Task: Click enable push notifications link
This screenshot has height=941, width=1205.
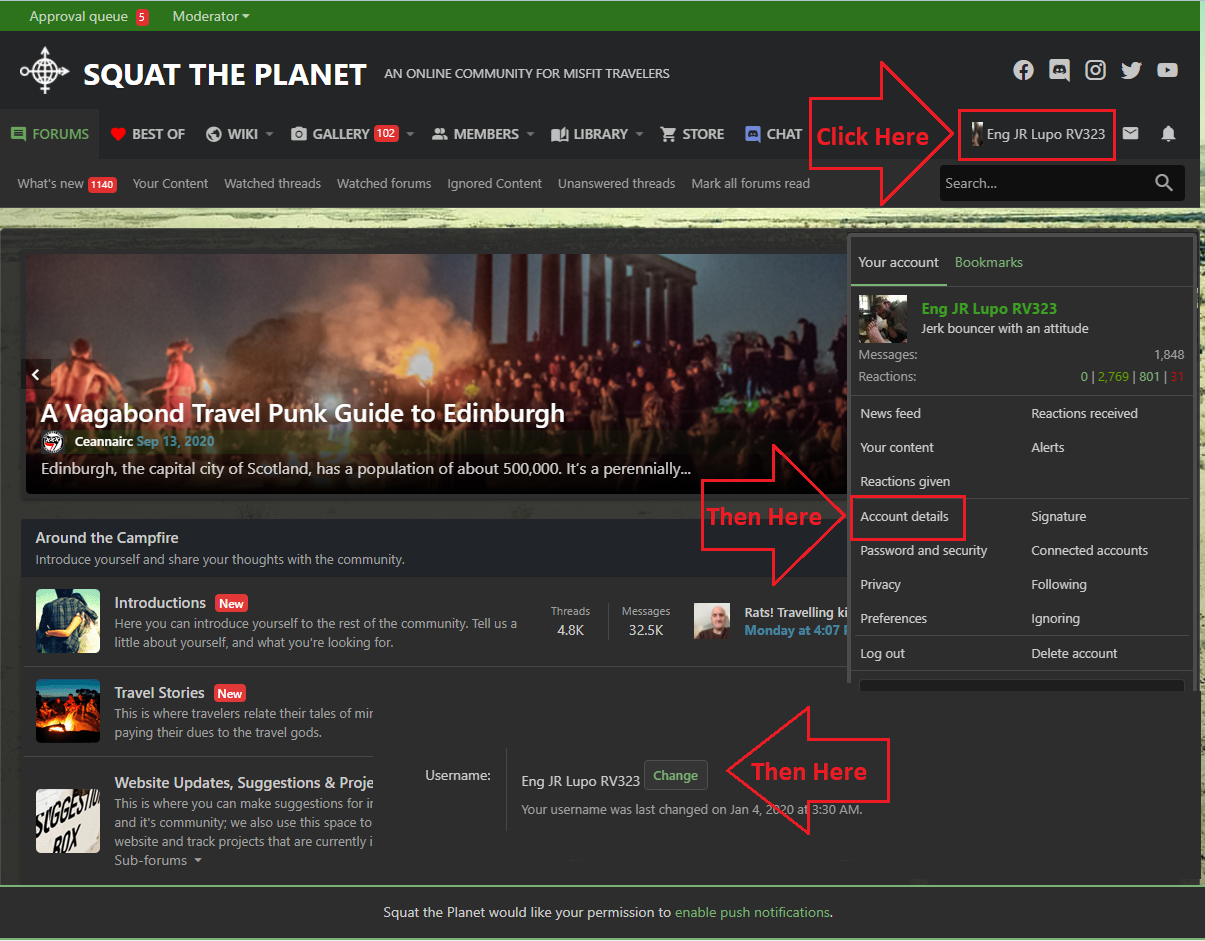Action: point(752,912)
